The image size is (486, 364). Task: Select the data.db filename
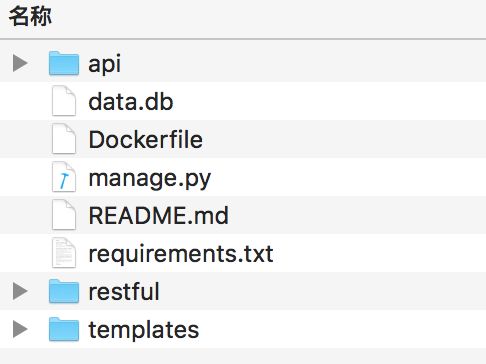(x=131, y=101)
